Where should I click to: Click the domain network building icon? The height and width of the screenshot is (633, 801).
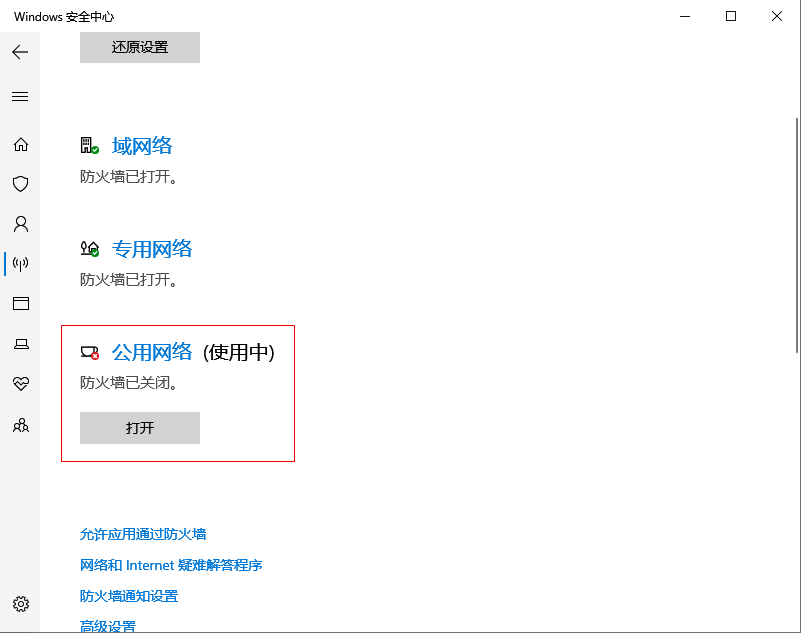[x=89, y=146]
